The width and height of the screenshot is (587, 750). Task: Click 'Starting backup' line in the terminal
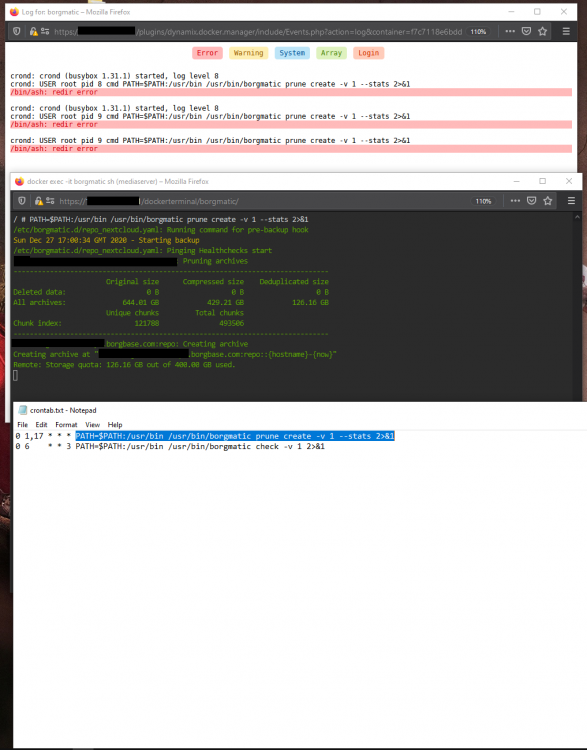point(106,240)
